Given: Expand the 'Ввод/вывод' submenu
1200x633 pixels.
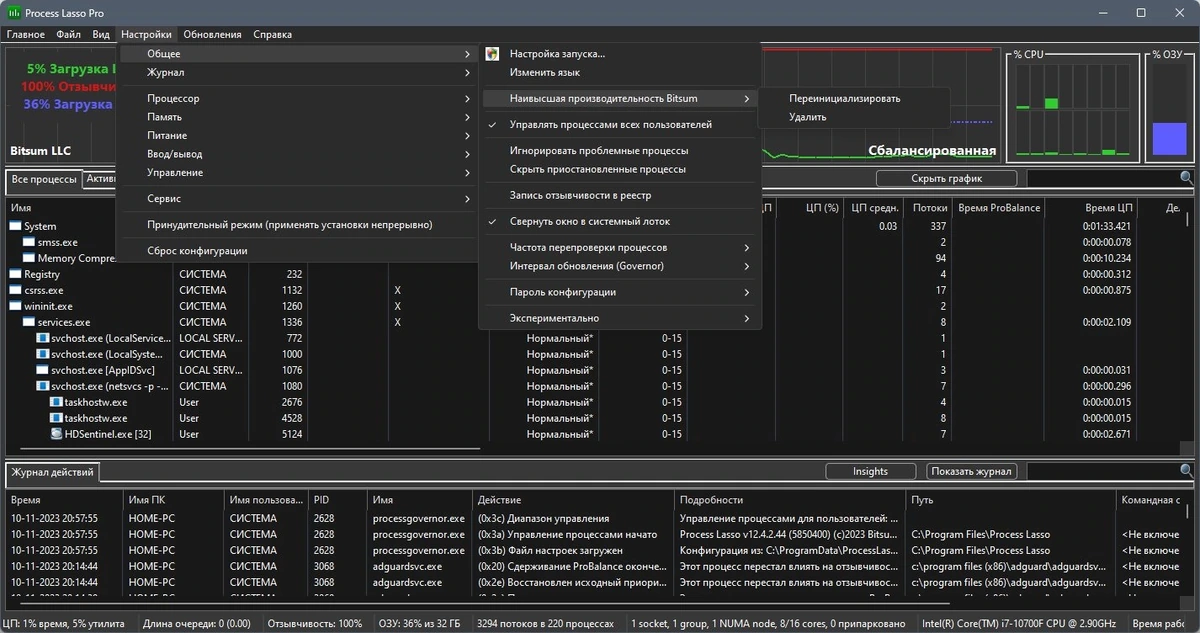Looking at the screenshot, I should coord(297,154).
